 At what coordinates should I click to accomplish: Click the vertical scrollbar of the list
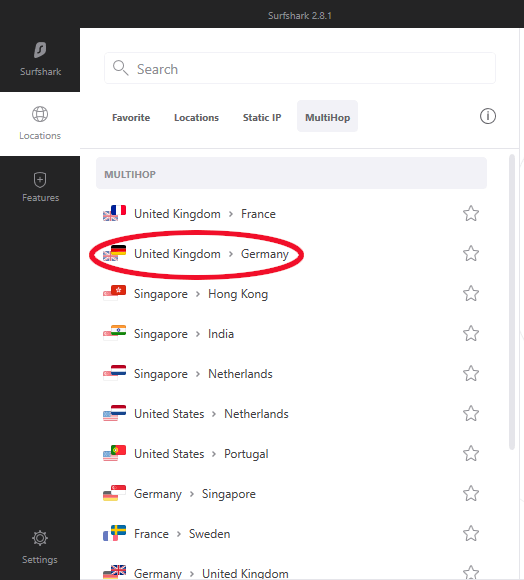tap(512, 302)
